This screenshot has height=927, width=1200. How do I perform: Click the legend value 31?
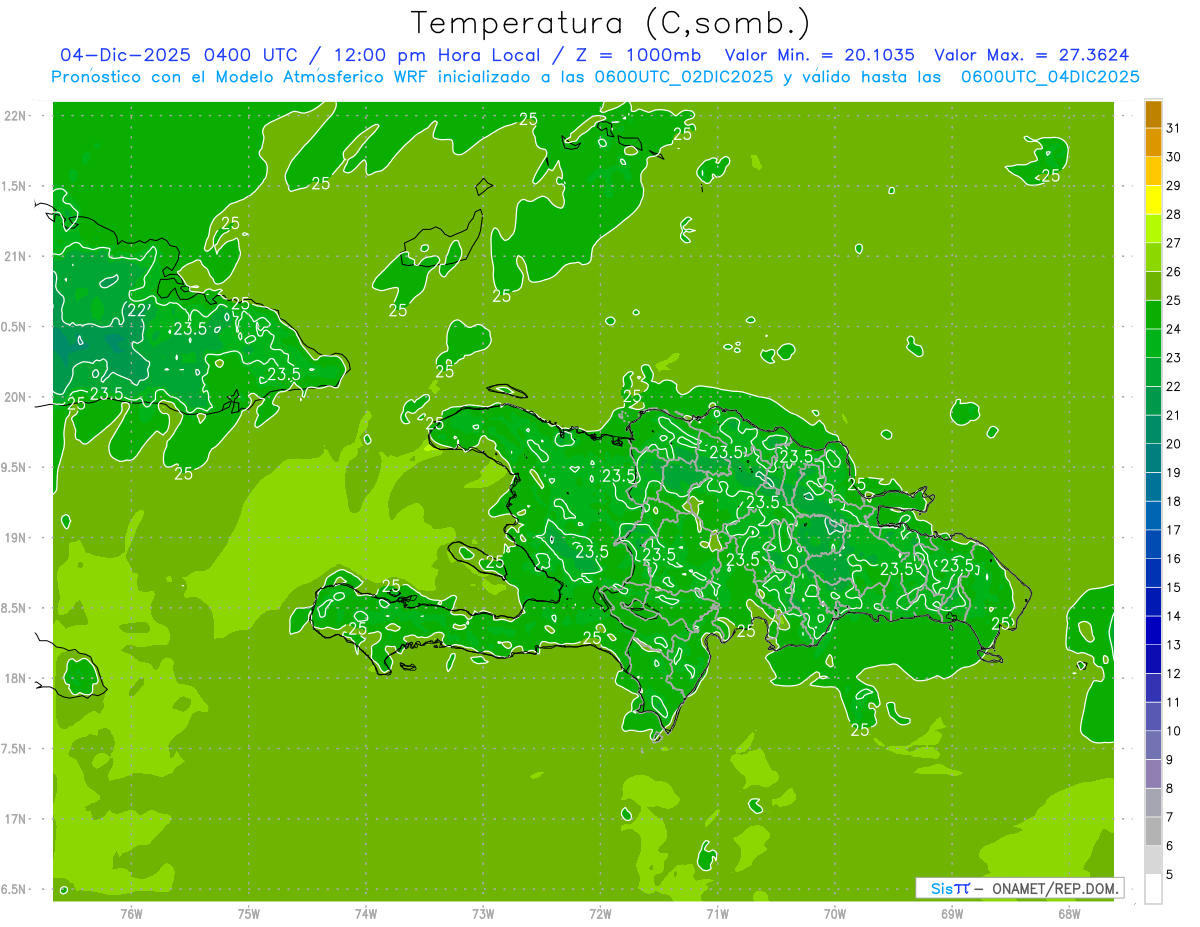(x=1173, y=128)
